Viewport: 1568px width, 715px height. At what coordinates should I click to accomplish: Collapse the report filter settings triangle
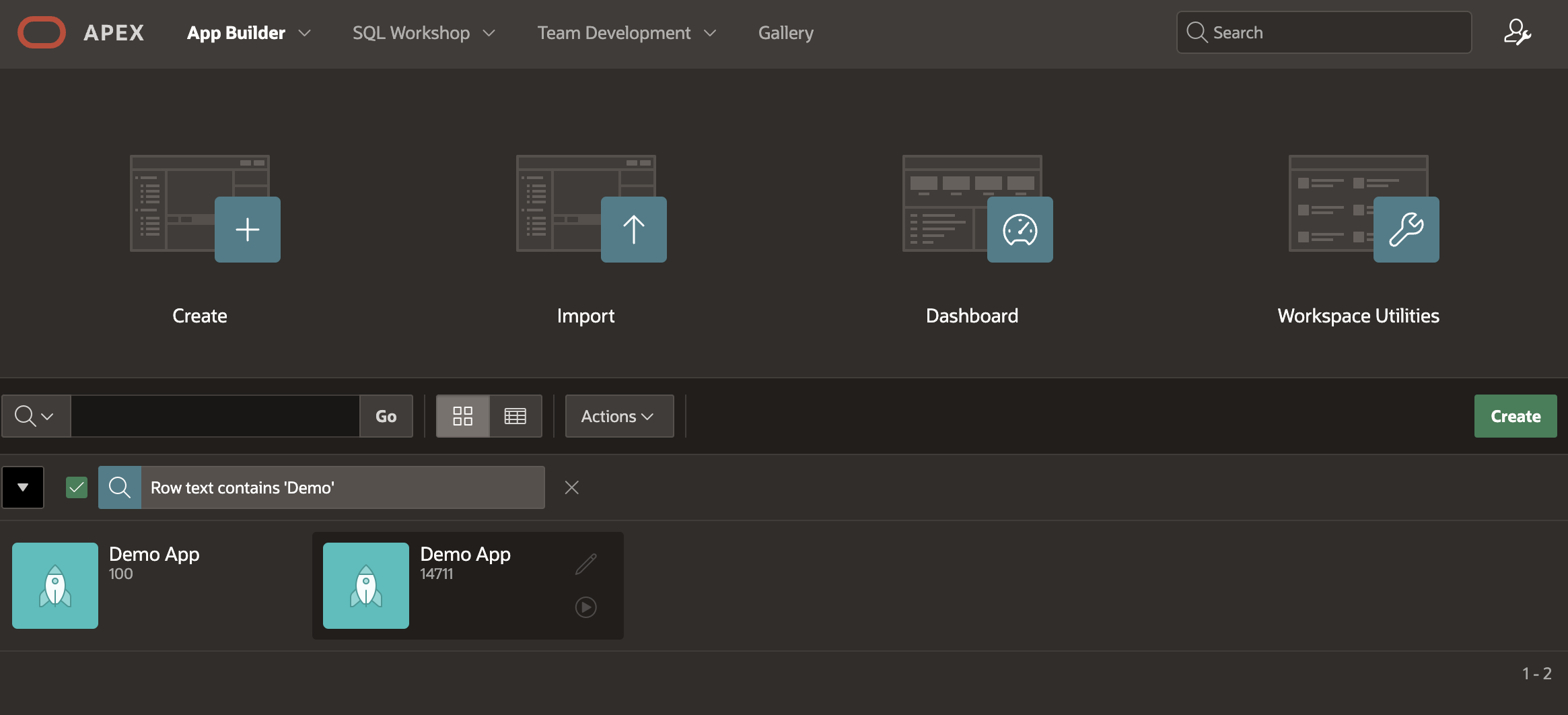click(x=23, y=487)
